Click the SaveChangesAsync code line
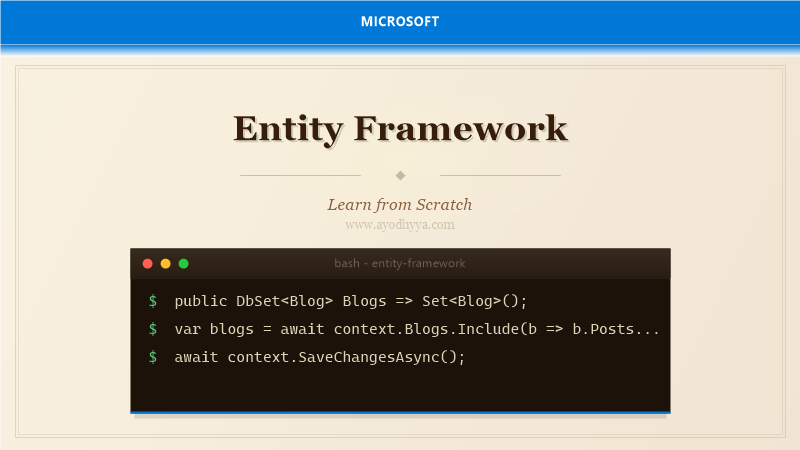This screenshot has width=800, height=450. pyautogui.click(x=320, y=357)
